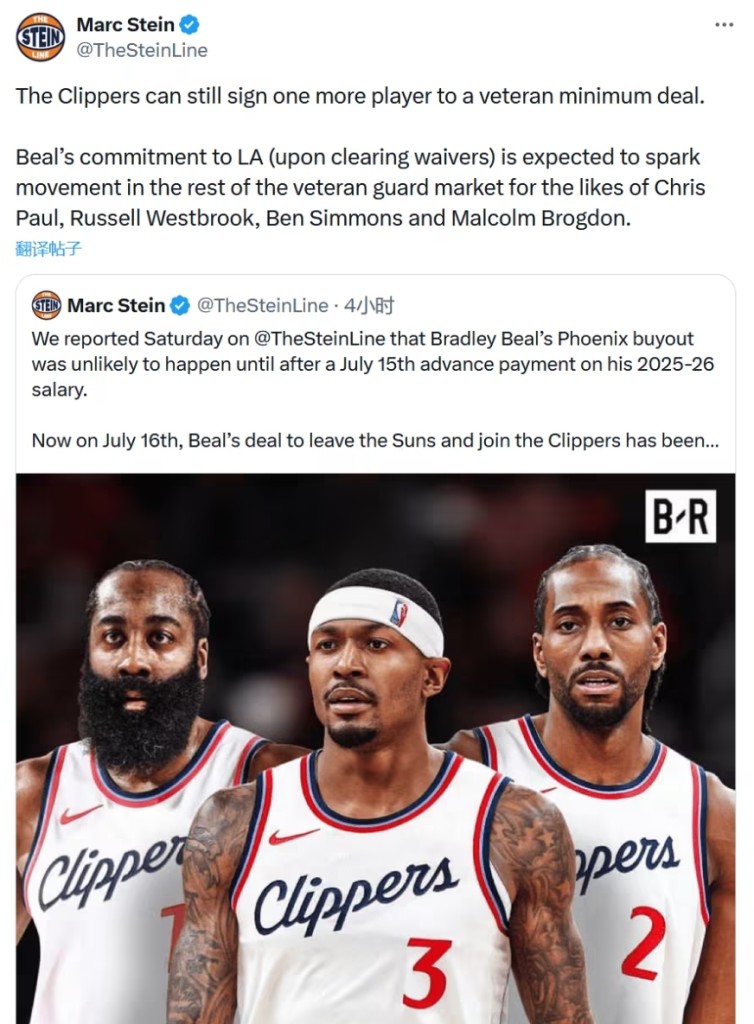This screenshot has height=1024, width=754.
Task: Open the Clippers trio photo
Action: coord(375,748)
